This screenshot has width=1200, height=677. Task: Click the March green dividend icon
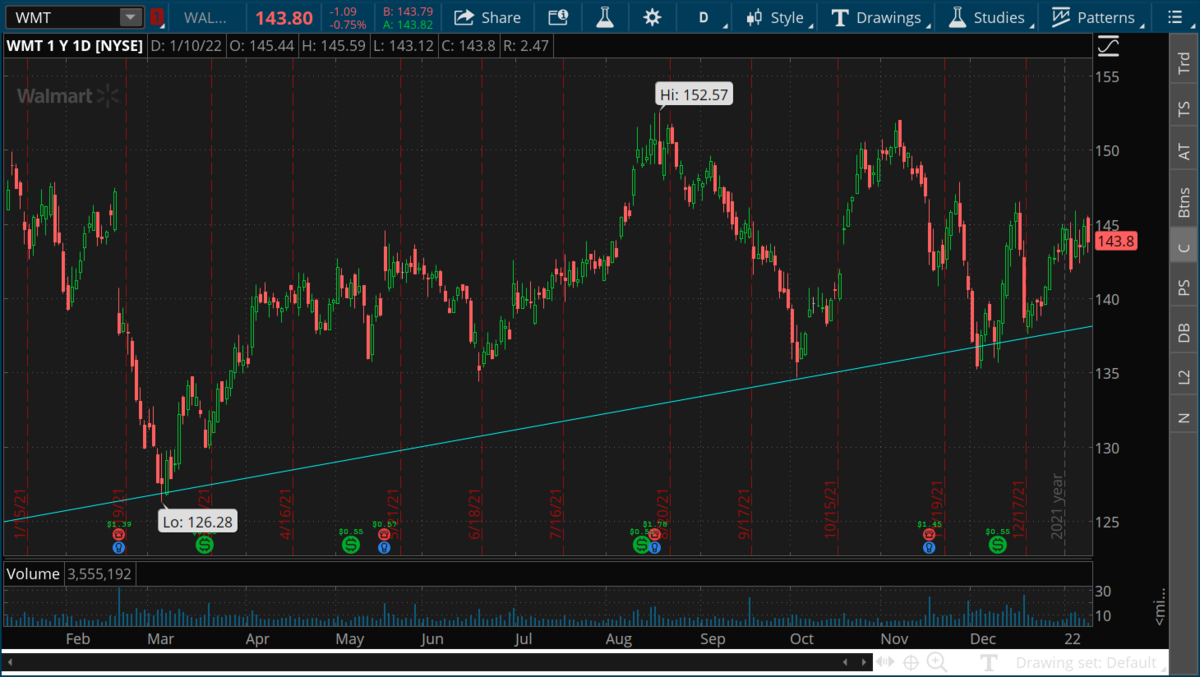coord(204,545)
